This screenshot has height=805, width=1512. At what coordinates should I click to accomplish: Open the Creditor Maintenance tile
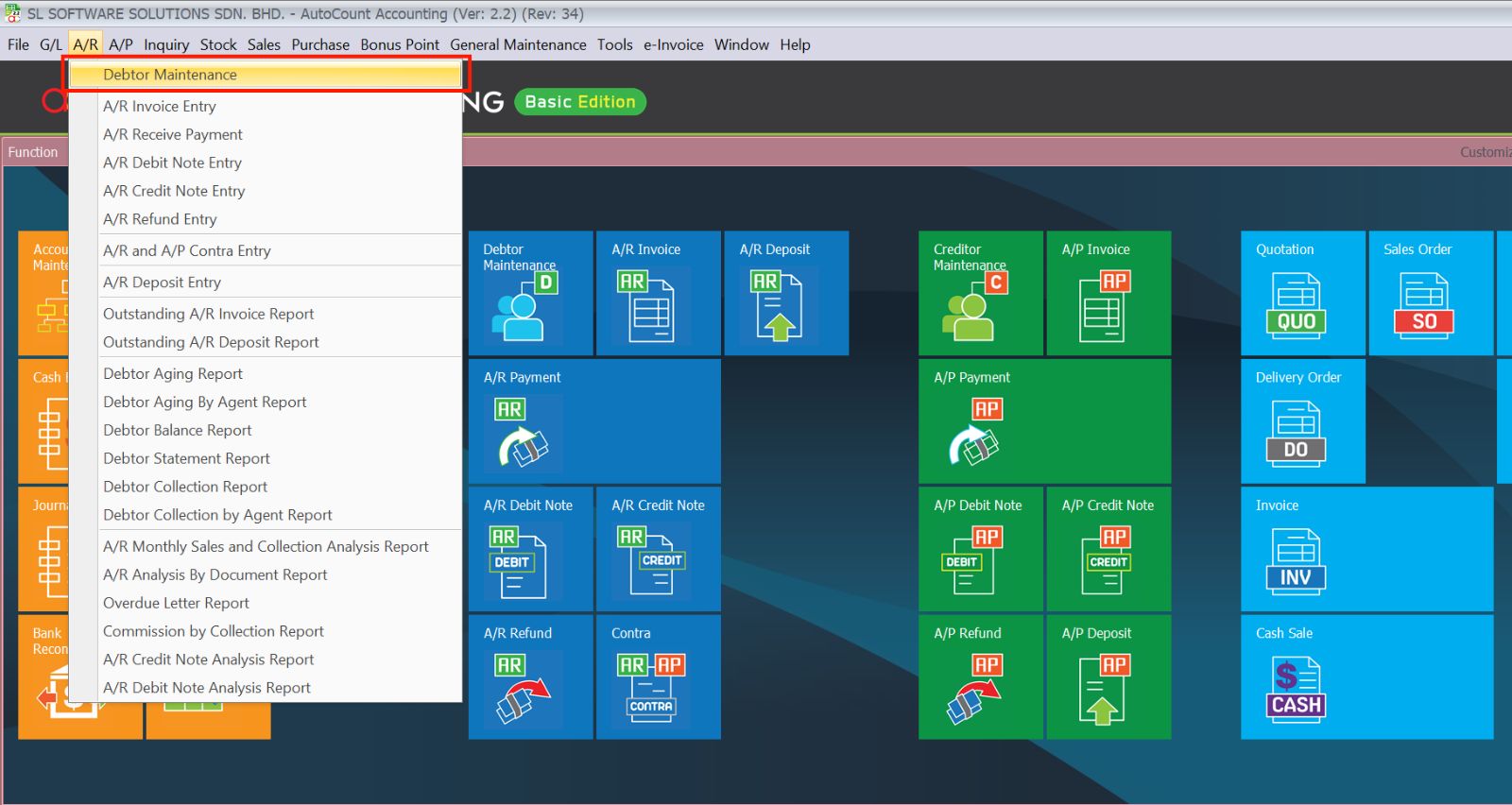[980, 293]
